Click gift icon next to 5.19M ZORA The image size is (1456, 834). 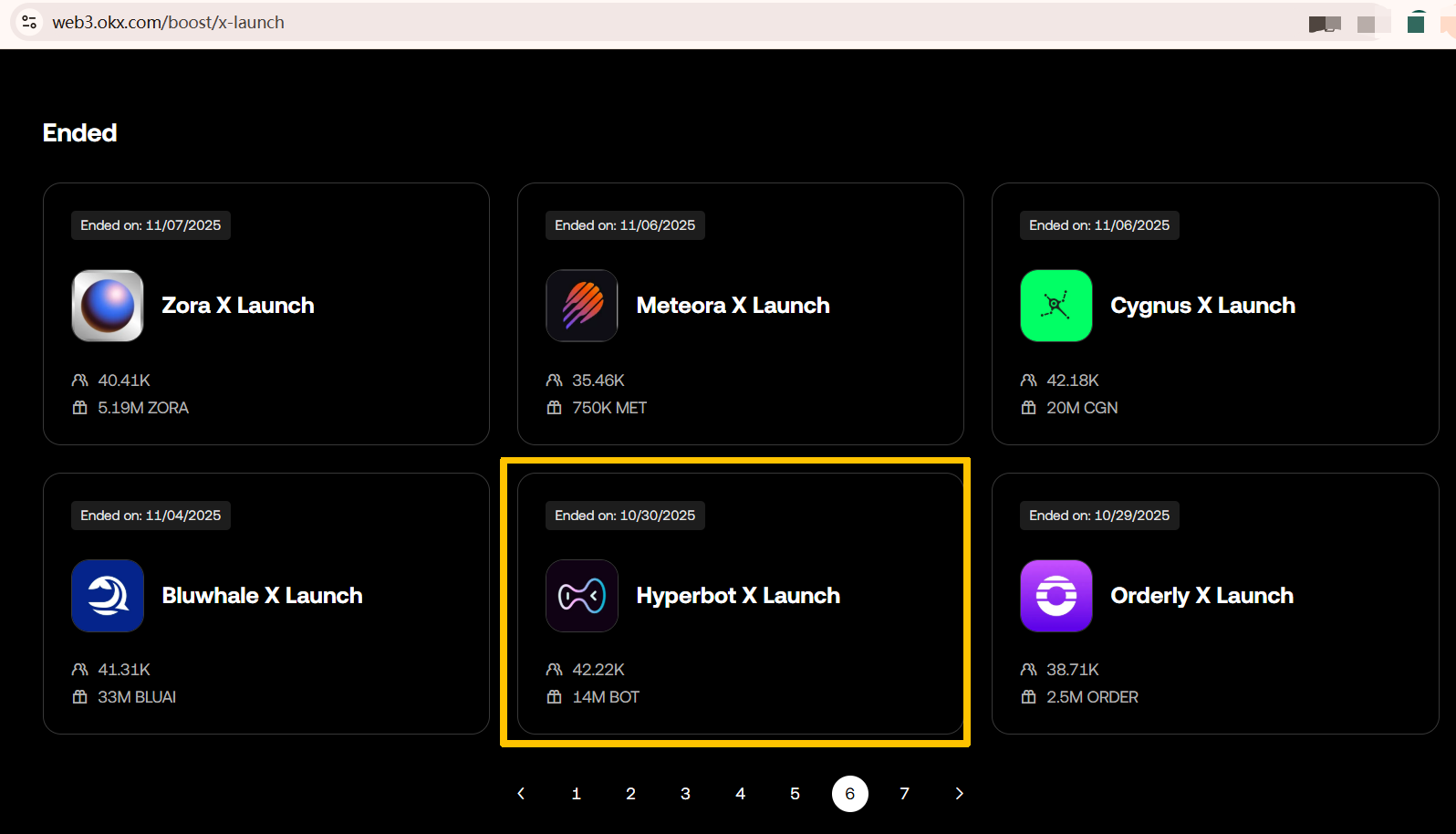coord(80,408)
